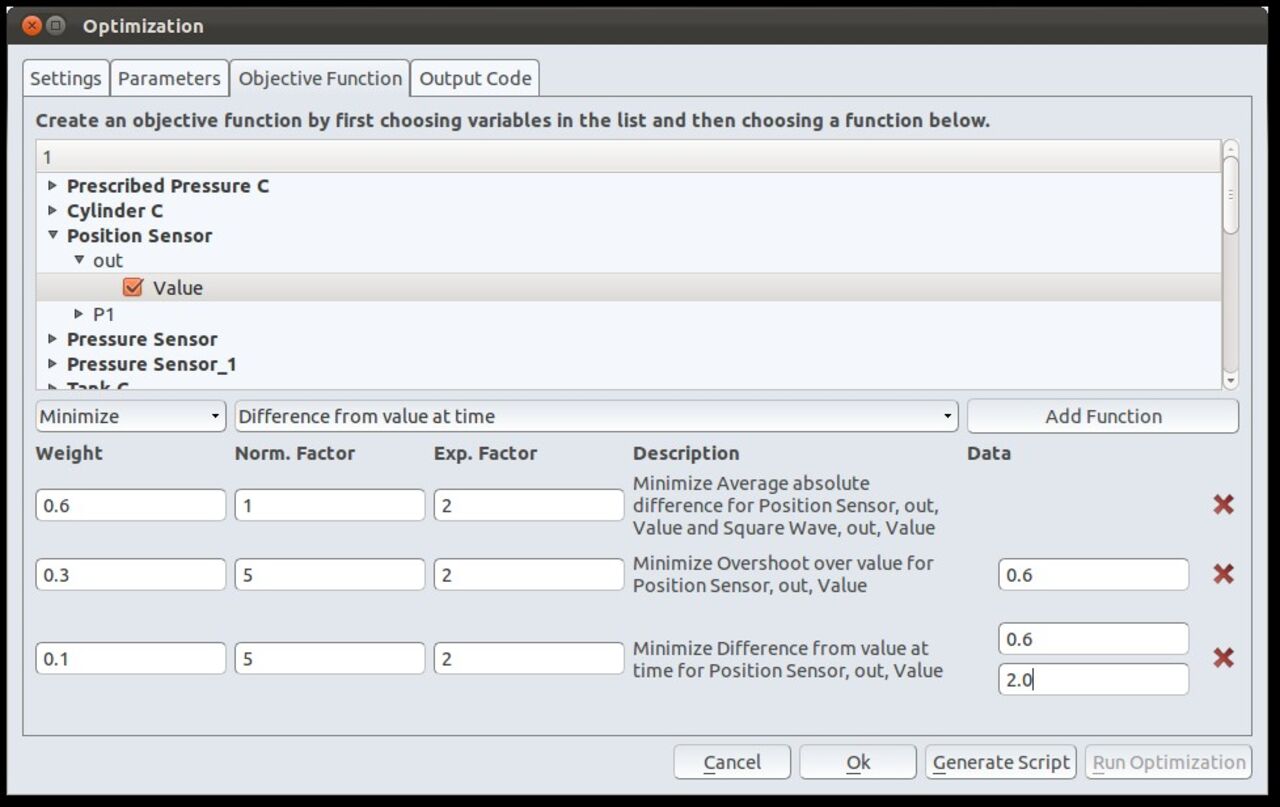Remove the Difference from value at time function
The height and width of the screenshot is (807, 1280).
pos(1222,658)
